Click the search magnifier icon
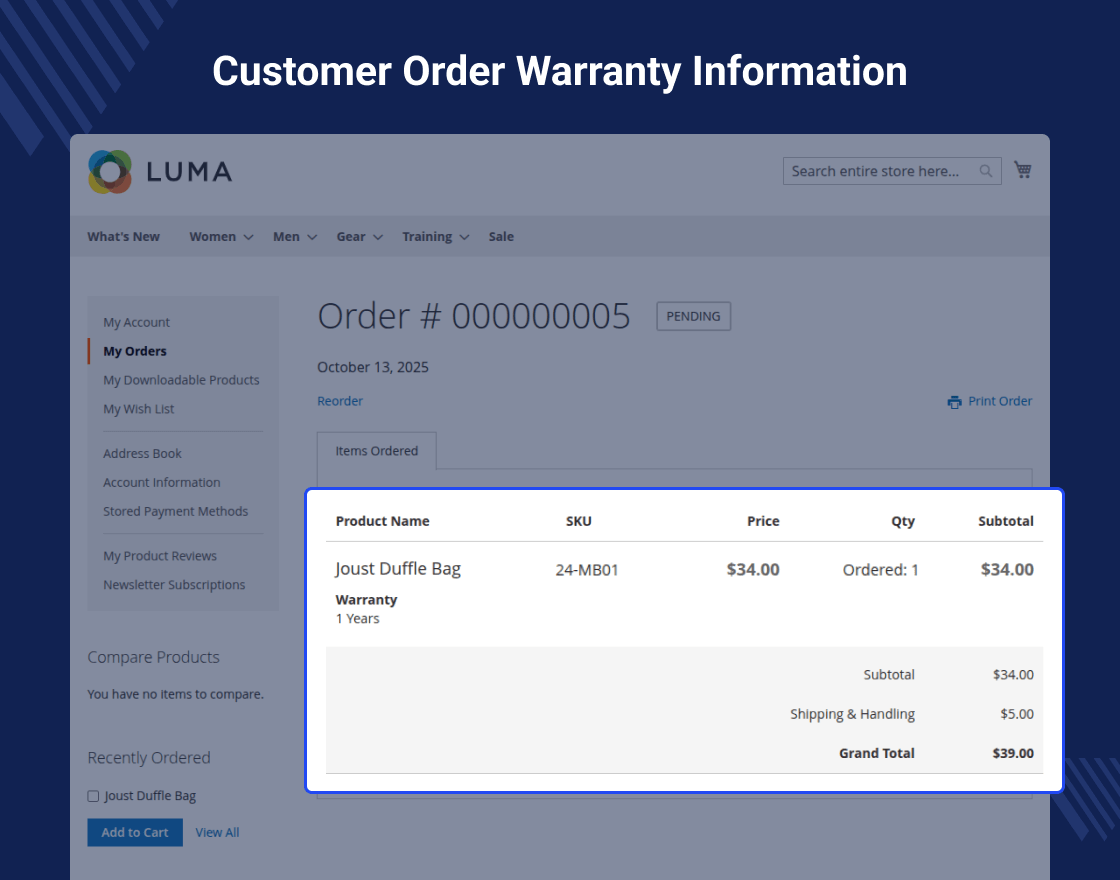Image resolution: width=1120 pixels, height=880 pixels. pos(986,171)
